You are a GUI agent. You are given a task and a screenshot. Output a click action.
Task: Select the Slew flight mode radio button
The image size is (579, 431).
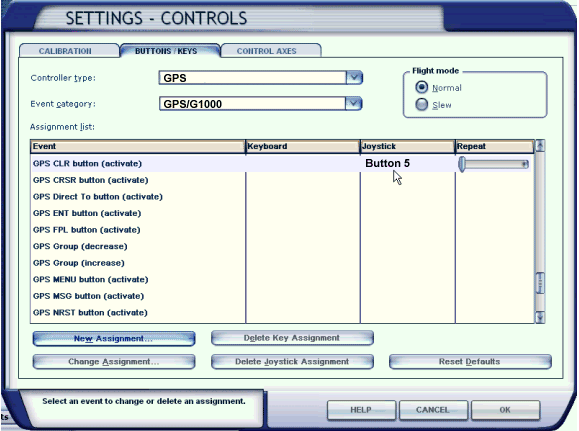[421, 105]
